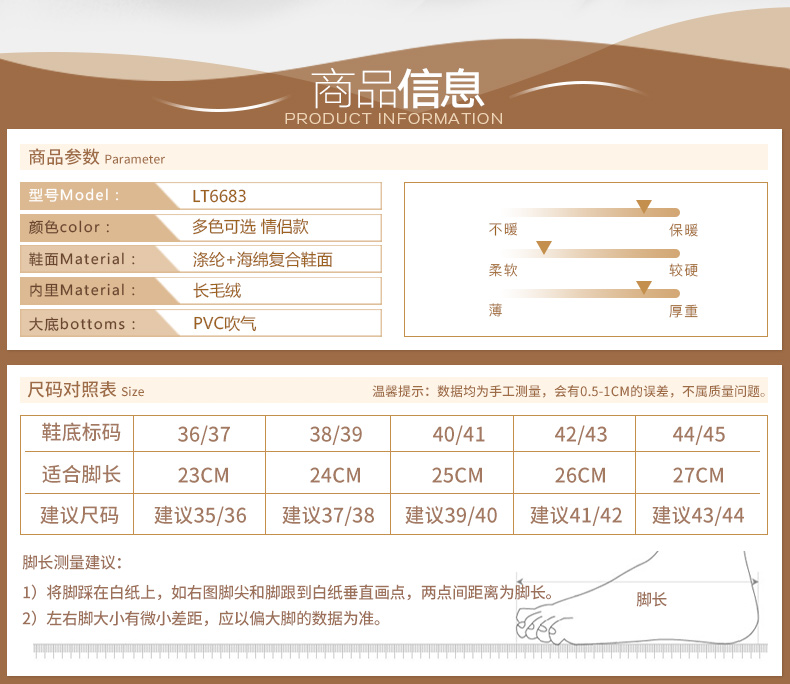790x684 pixels.
Task: Click the thickness slider triangle marker
Action: click(x=643, y=287)
